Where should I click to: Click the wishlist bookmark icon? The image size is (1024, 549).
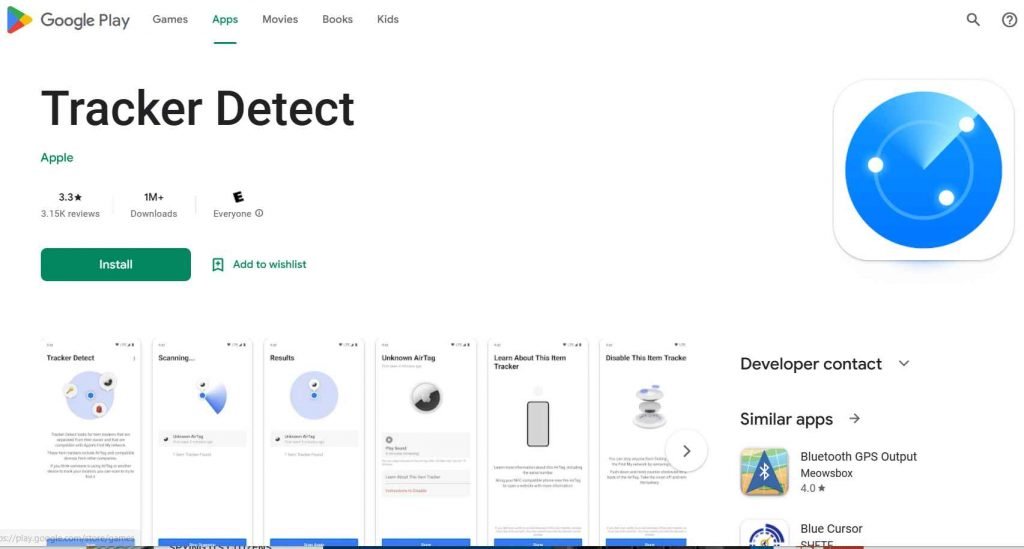coord(217,264)
